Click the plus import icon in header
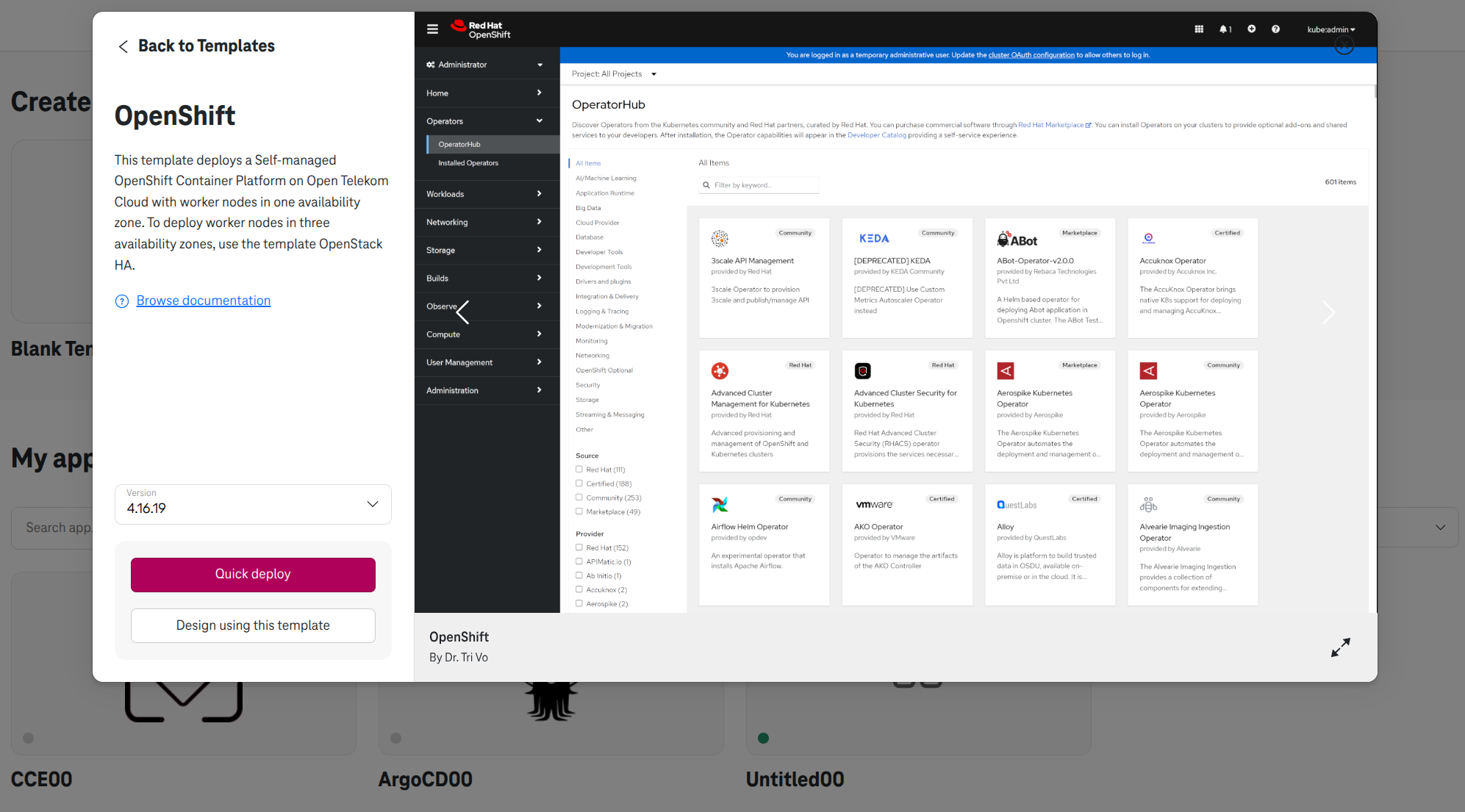Viewport: 1465px width, 812px height. tap(1251, 29)
